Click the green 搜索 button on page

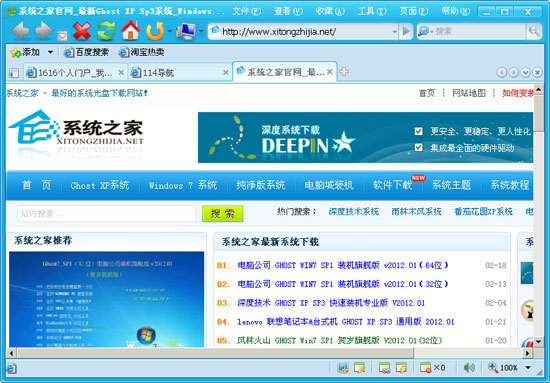coord(222,214)
